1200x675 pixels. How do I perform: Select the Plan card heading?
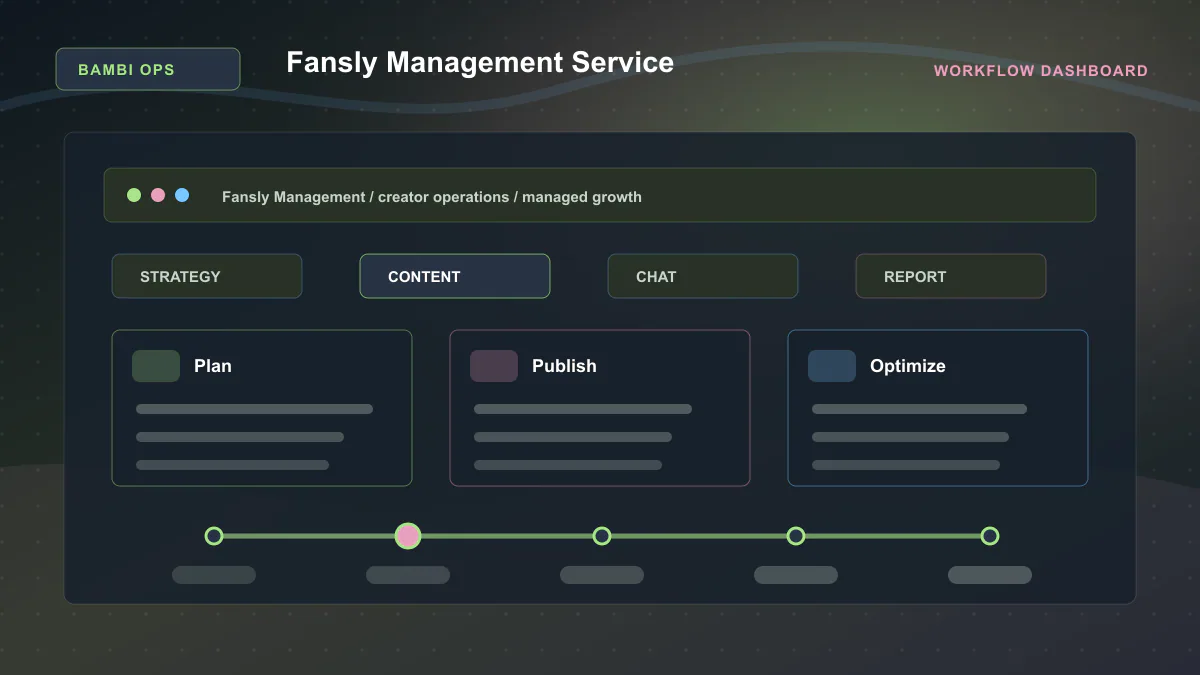point(213,366)
